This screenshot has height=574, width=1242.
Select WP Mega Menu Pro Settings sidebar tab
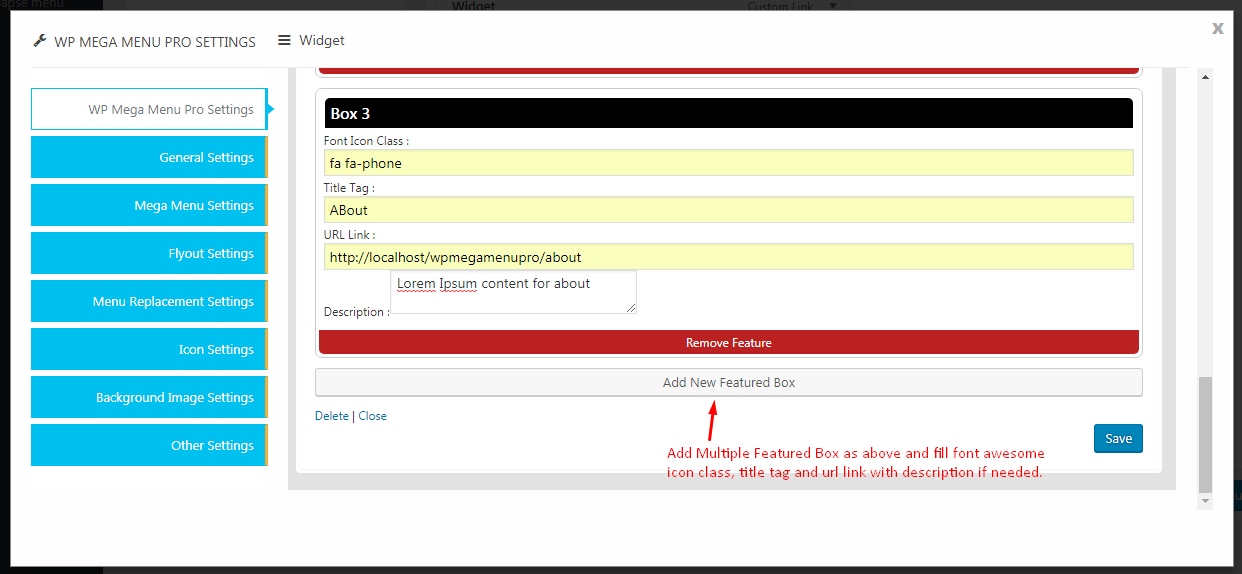tap(149, 109)
